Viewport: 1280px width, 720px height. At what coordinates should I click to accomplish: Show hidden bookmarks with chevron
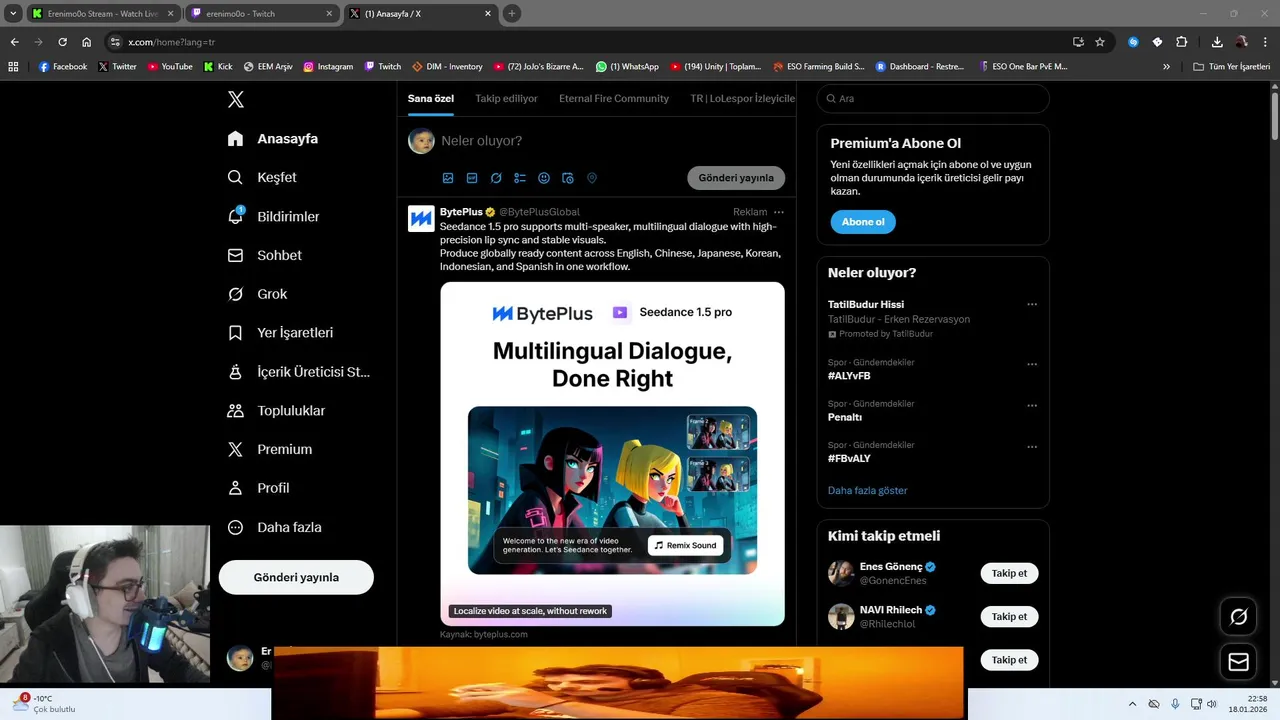pyautogui.click(x=1166, y=67)
